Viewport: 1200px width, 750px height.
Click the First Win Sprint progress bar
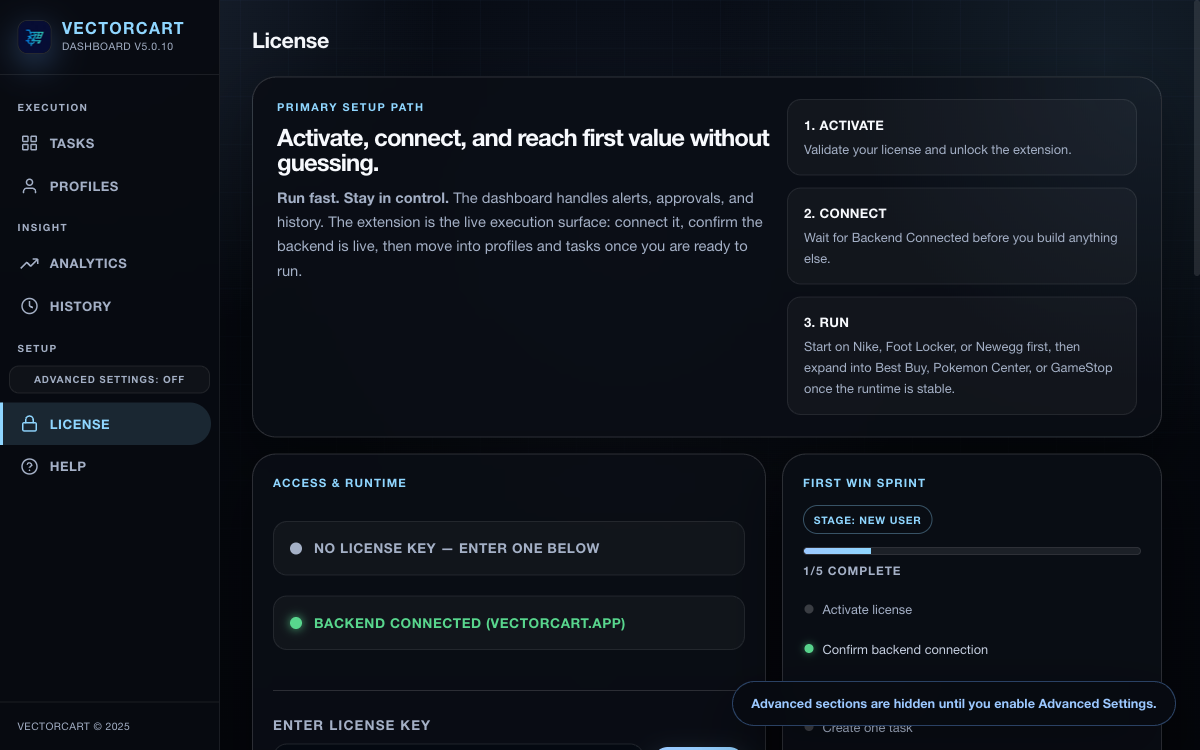pyautogui.click(x=971, y=550)
